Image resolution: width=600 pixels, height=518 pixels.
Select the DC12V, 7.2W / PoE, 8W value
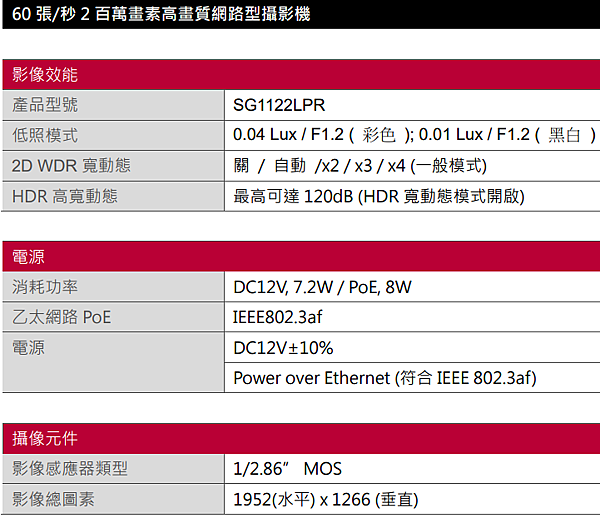click(322, 287)
